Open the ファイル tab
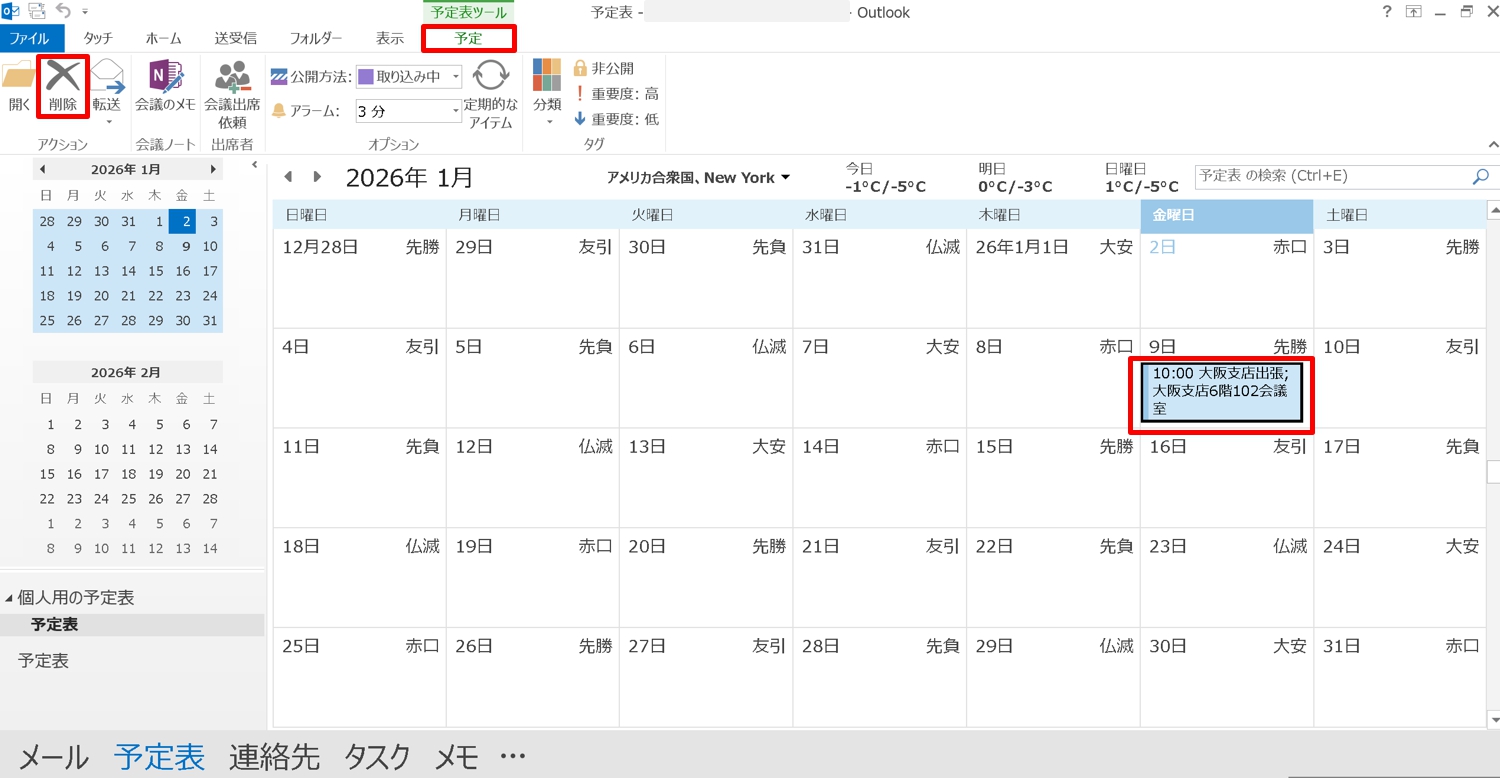This screenshot has width=1500, height=778. pos(29,39)
